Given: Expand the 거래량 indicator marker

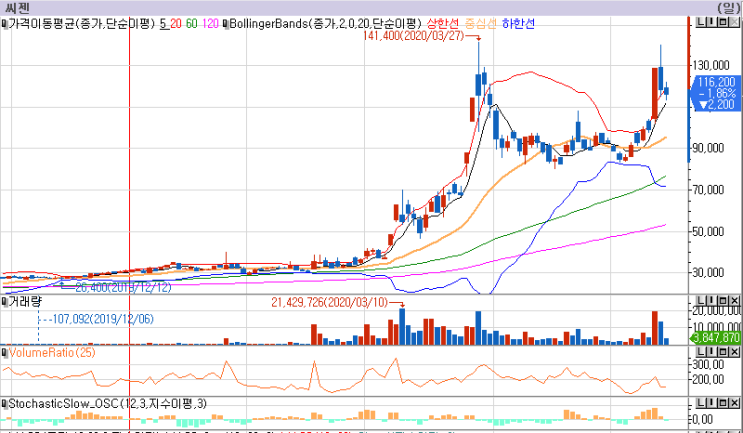Looking at the screenshot, I should tap(5, 301).
